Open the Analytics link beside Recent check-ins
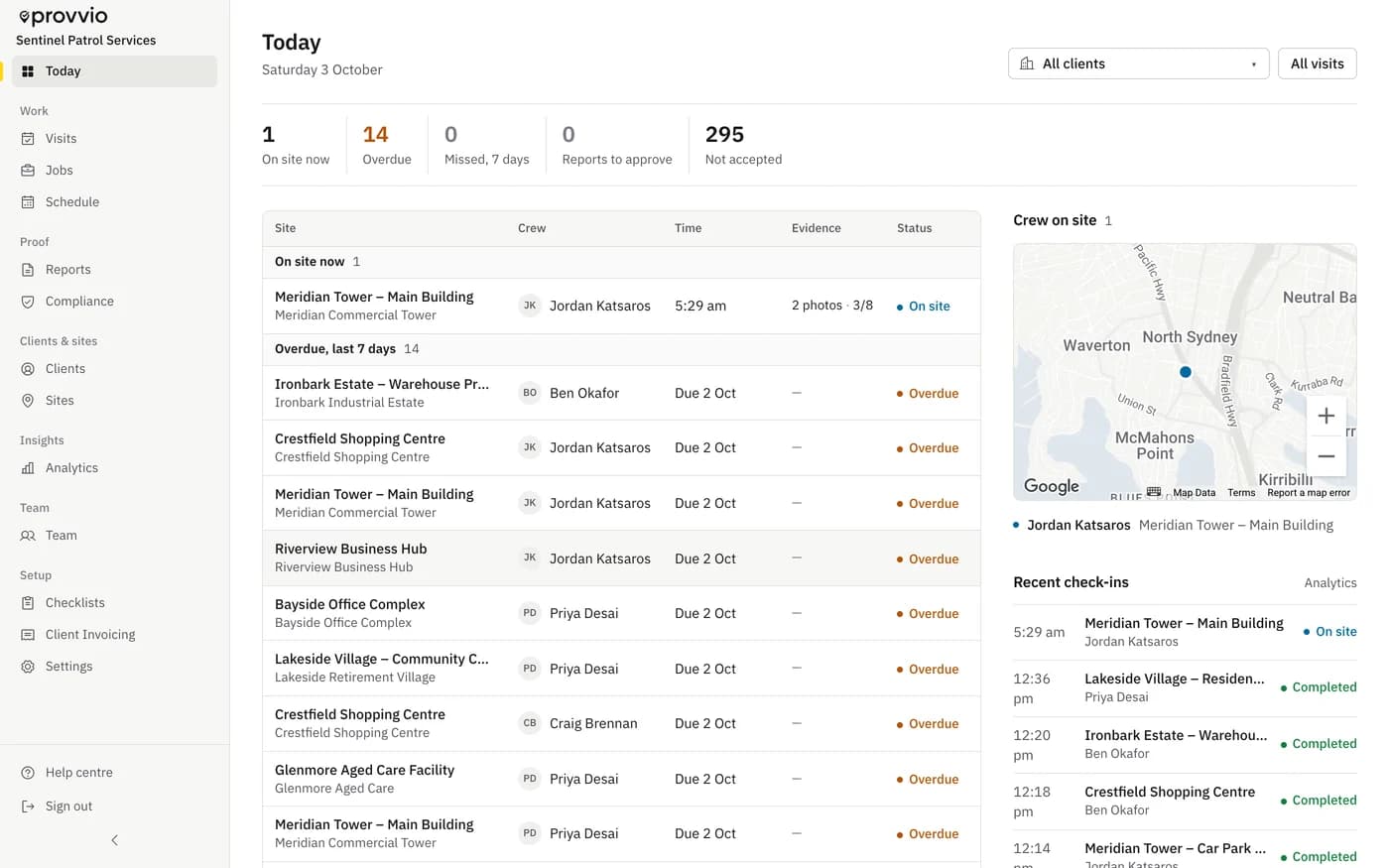The height and width of the screenshot is (868, 1389). (x=1330, y=583)
